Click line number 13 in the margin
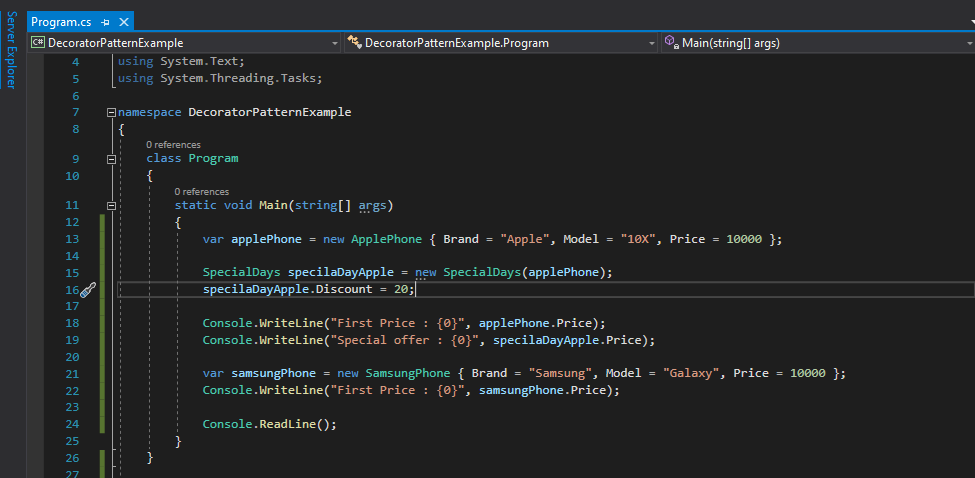 point(72,239)
